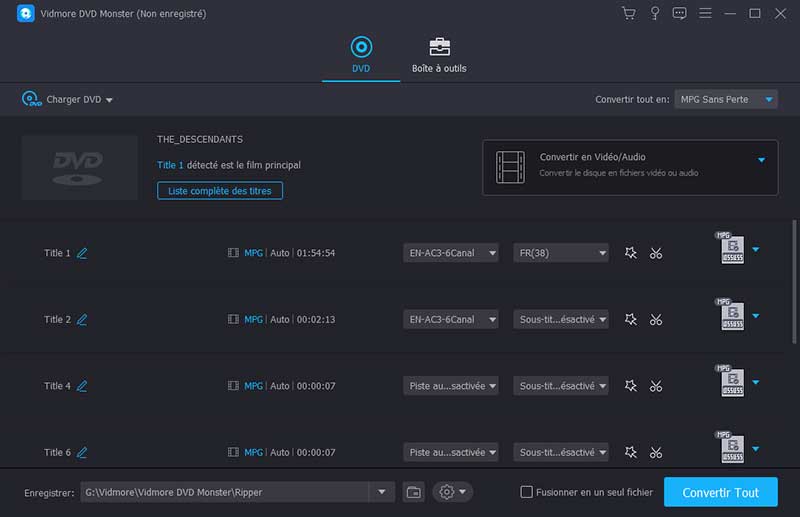
Task: Open the MPG Sans Perte format dropdown
Action: 726,99
